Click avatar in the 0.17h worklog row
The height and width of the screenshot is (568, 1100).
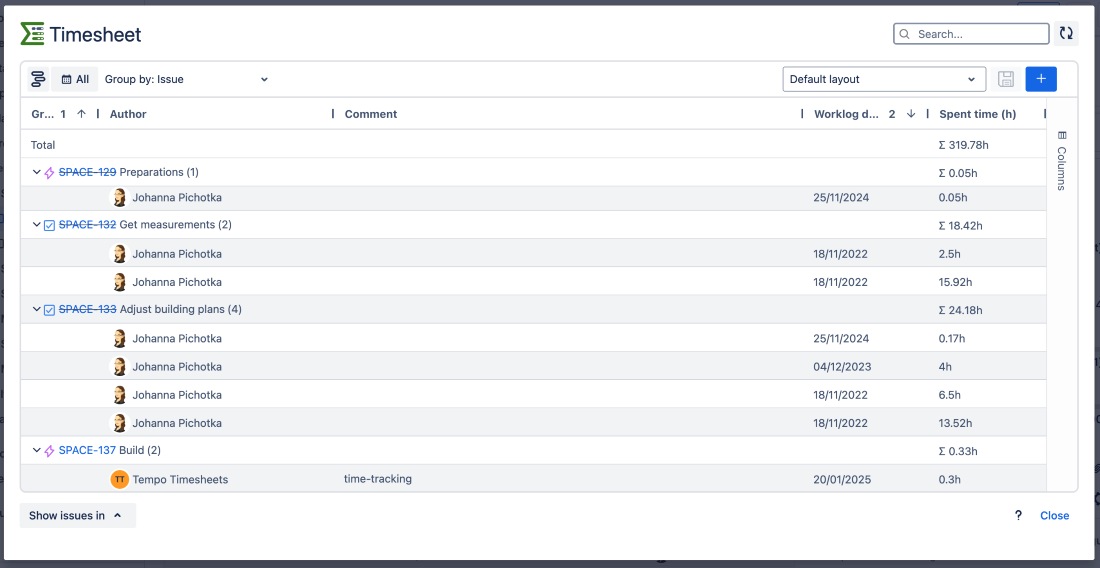(x=120, y=339)
